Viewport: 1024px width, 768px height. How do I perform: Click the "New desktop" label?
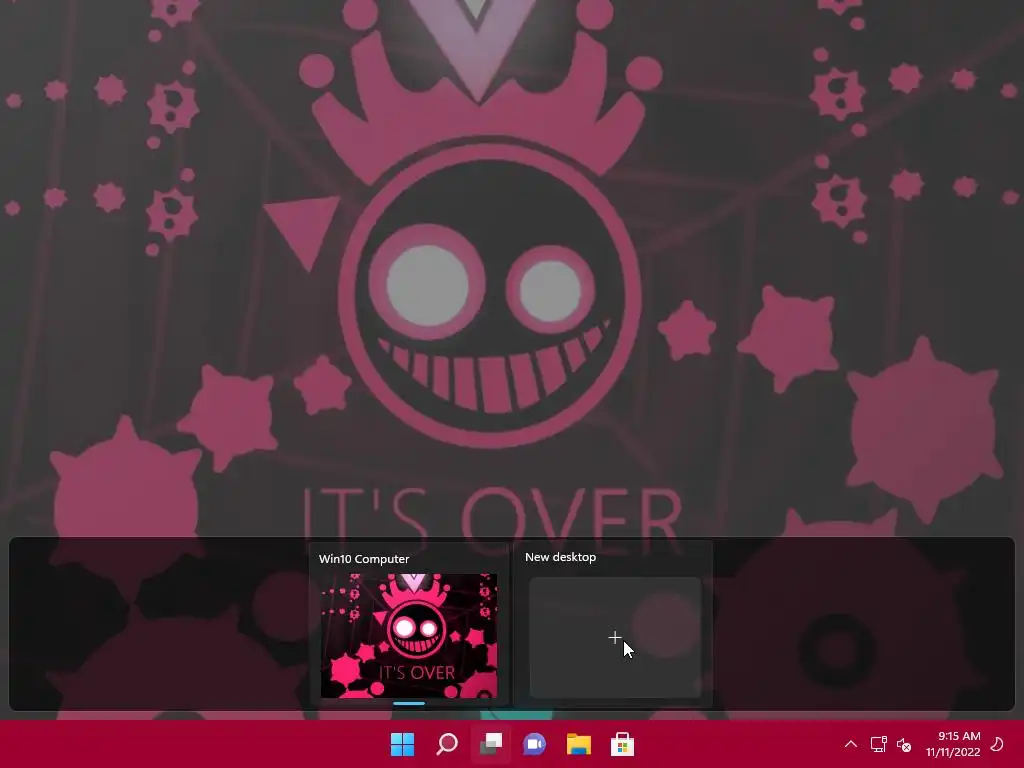(x=560, y=557)
